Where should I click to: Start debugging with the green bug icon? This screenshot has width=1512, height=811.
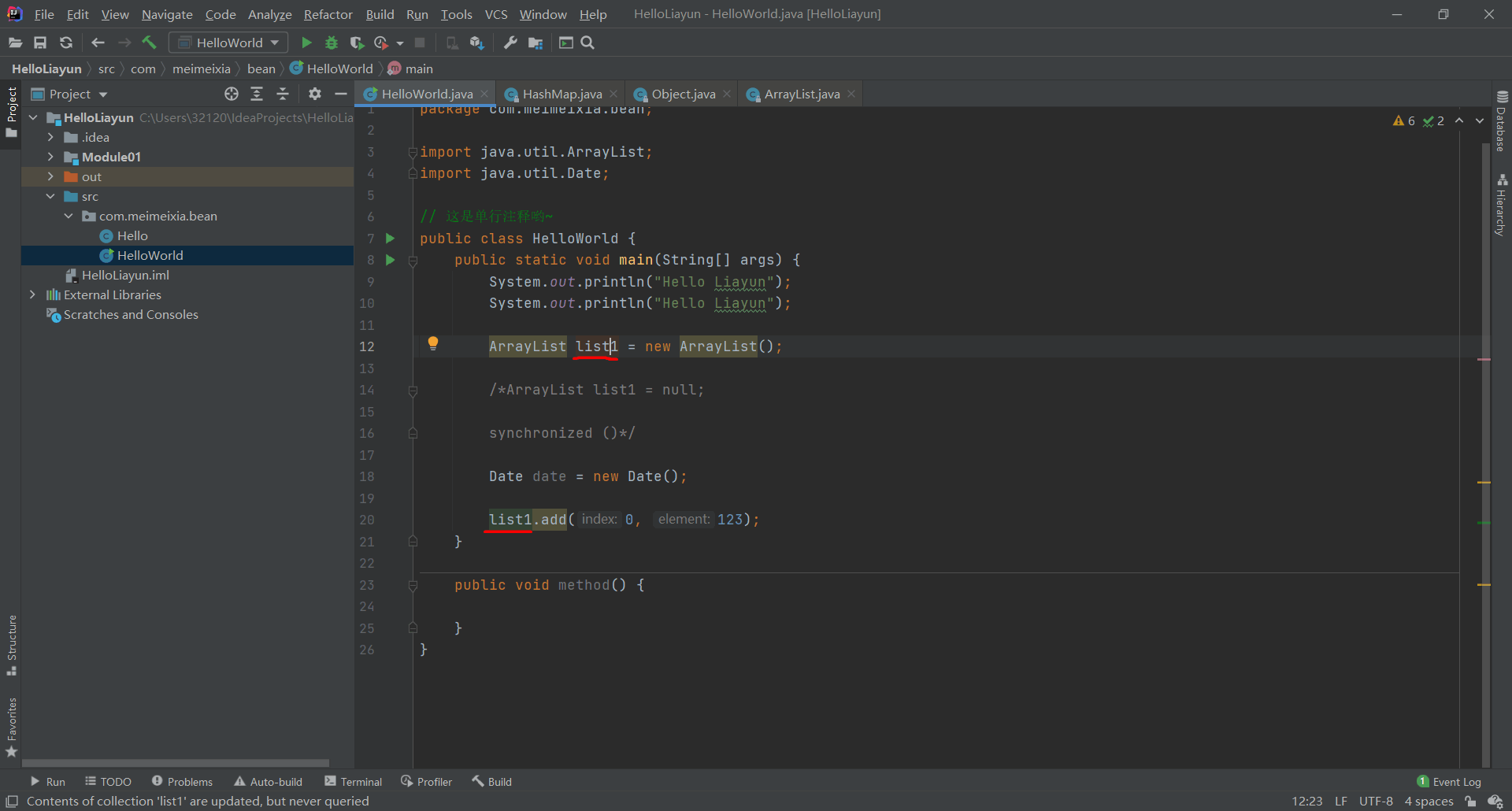pos(332,43)
